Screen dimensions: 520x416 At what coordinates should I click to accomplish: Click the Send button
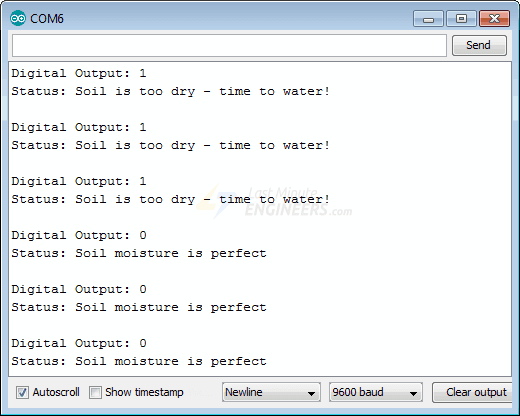479,45
